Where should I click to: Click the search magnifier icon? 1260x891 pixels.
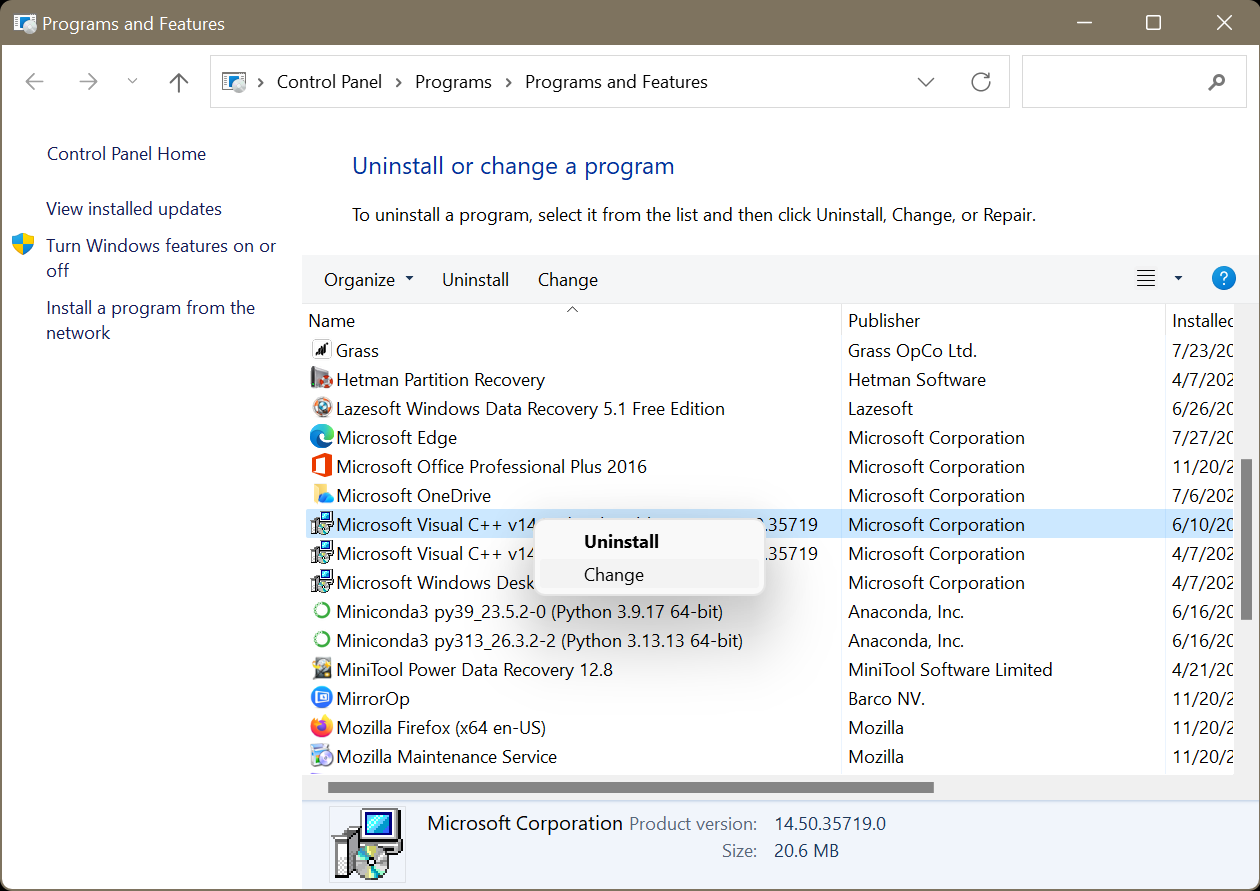tap(1217, 82)
